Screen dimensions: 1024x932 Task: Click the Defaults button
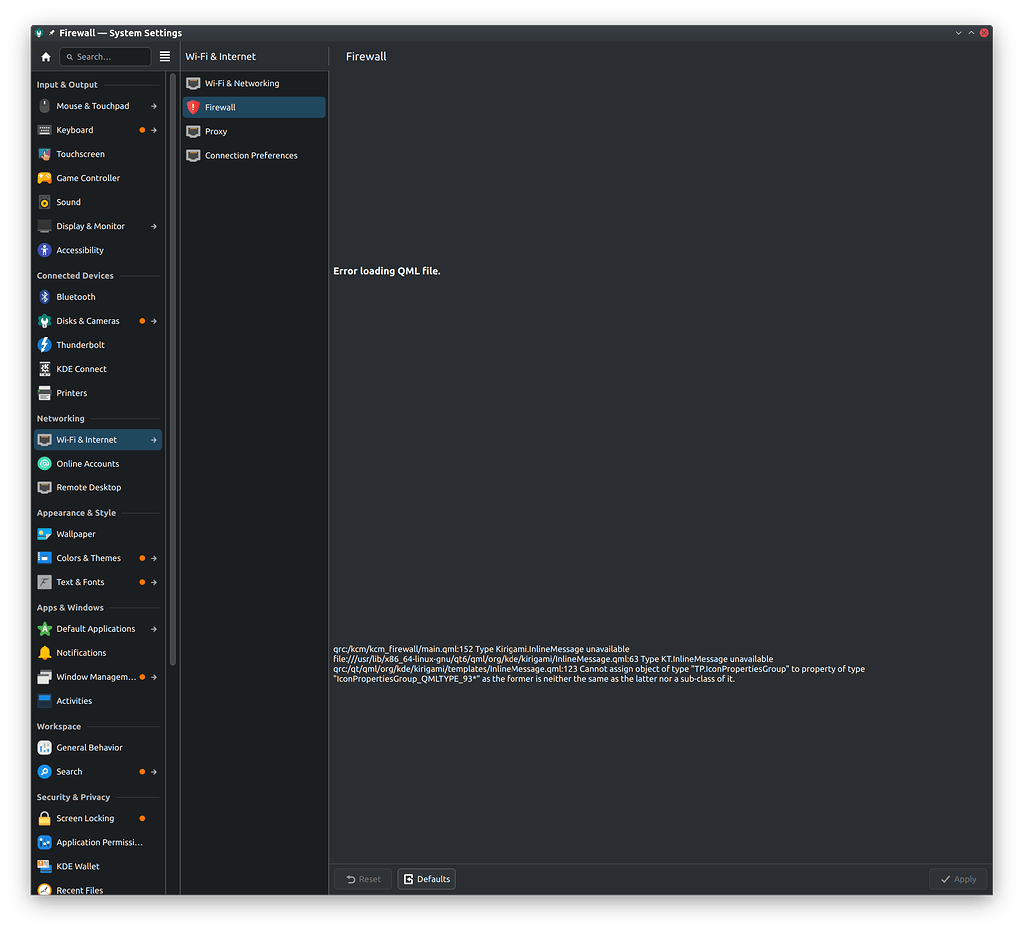426,879
